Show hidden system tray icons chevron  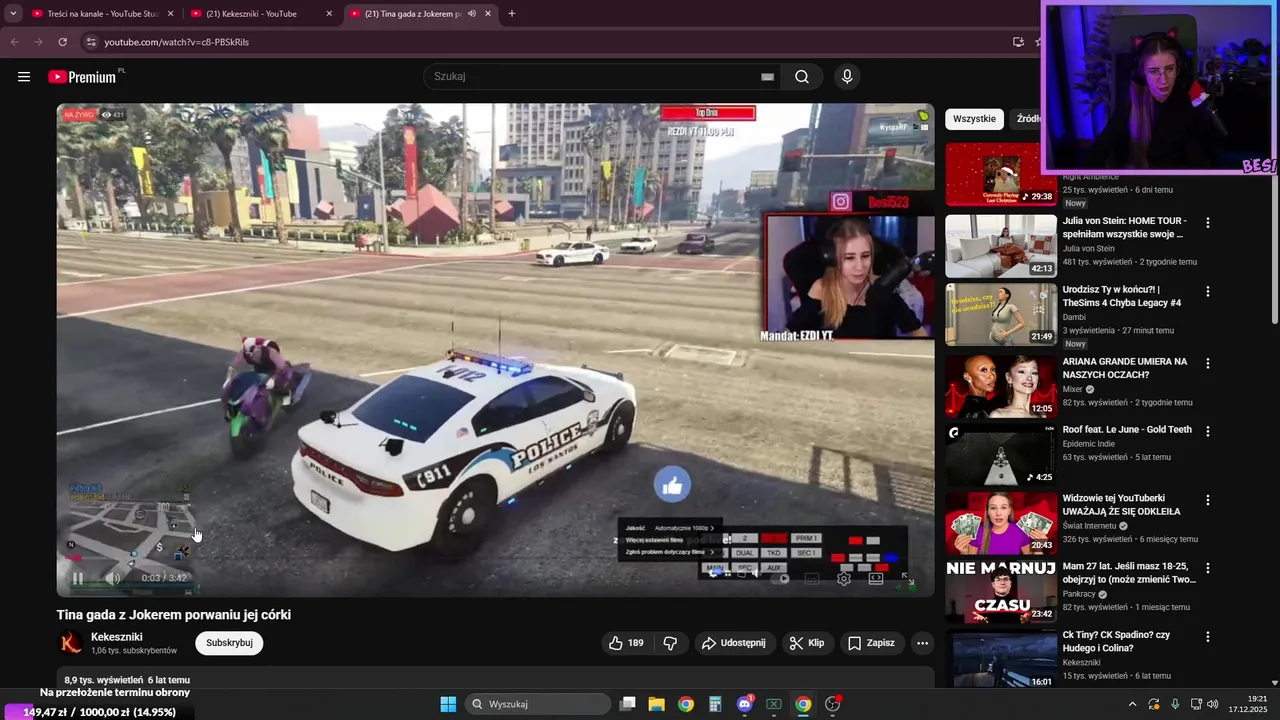click(x=1132, y=704)
